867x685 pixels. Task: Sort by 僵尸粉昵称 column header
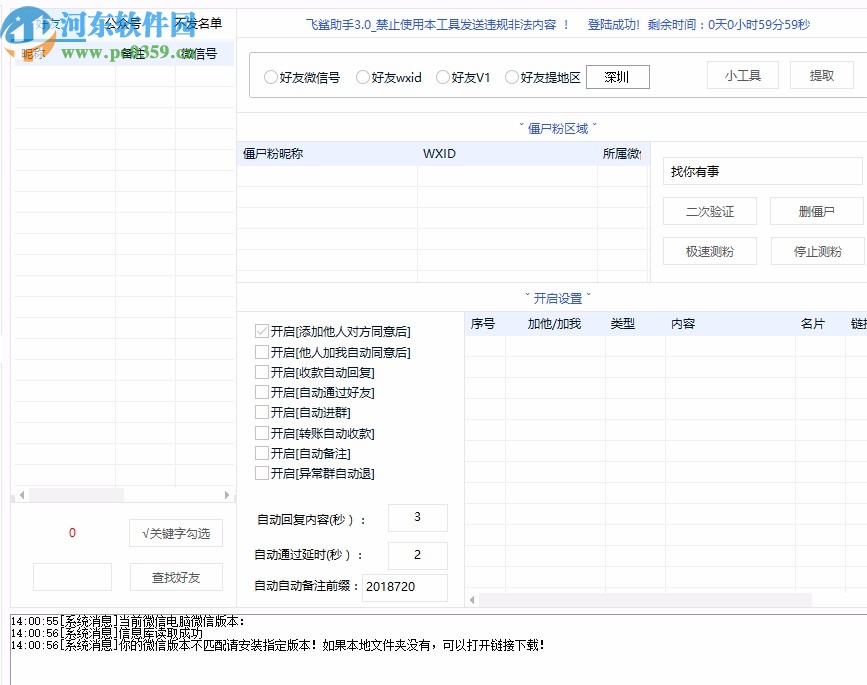pyautogui.click(x=327, y=154)
